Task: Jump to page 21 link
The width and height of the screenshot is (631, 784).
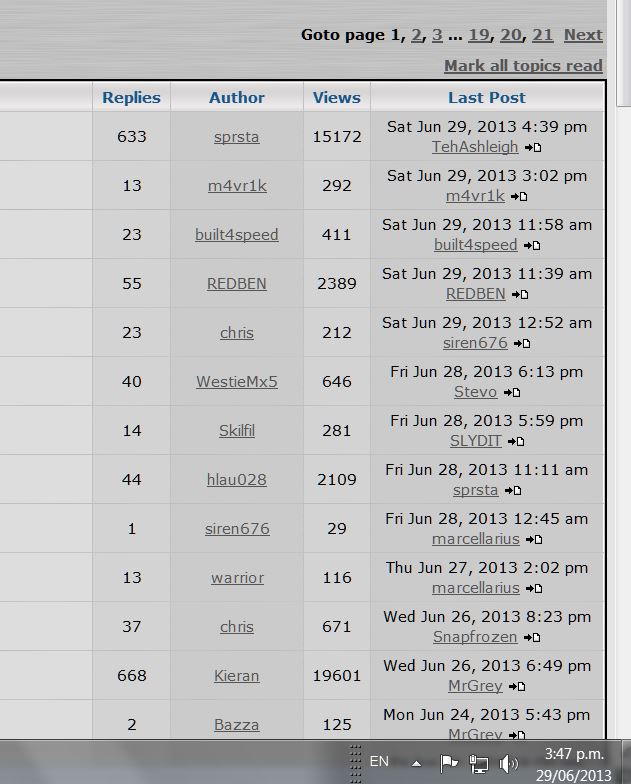Action: [542, 34]
